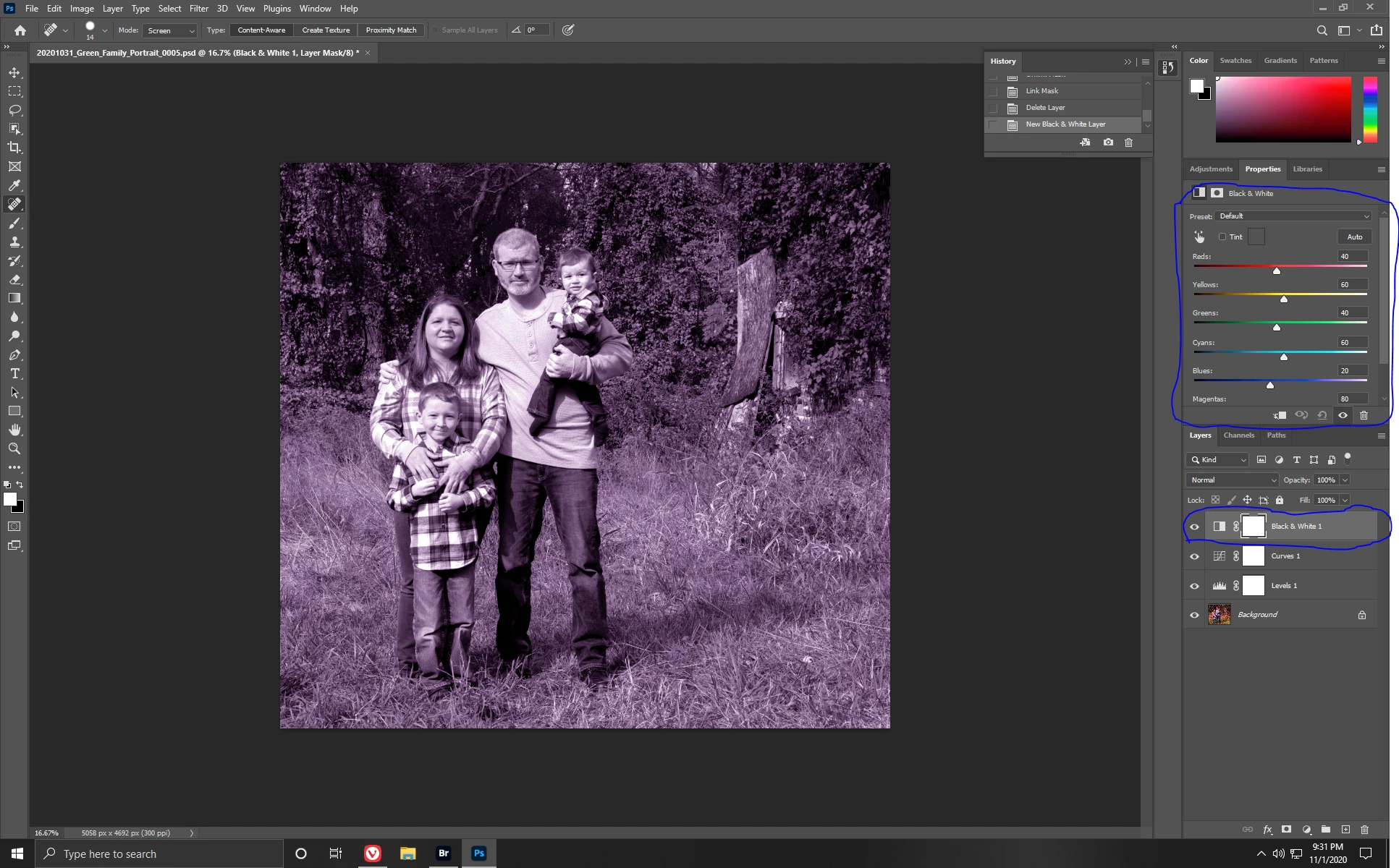Screen dimensions: 1399x868
Task: Select the Clone Stamp tool
Action: pyautogui.click(x=14, y=242)
